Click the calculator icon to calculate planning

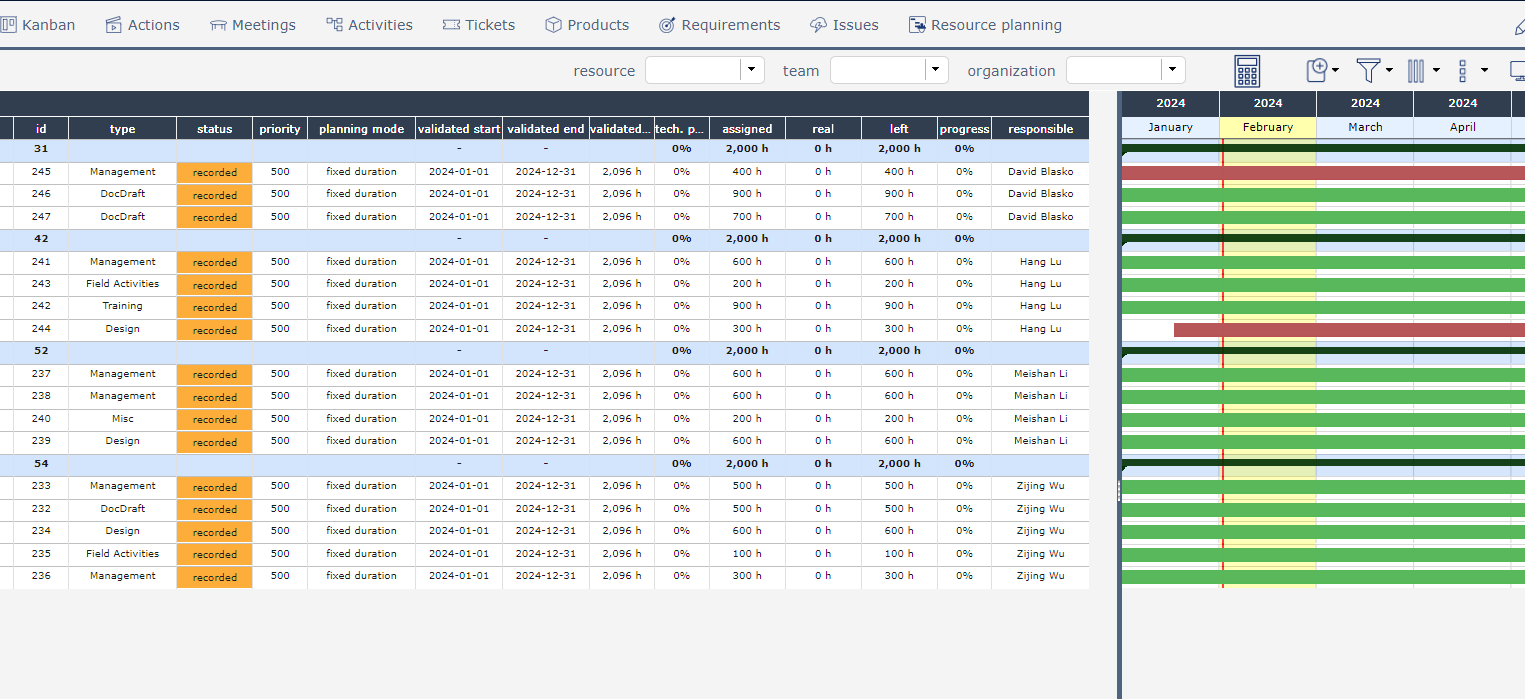pyautogui.click(x=1247, y=71)
